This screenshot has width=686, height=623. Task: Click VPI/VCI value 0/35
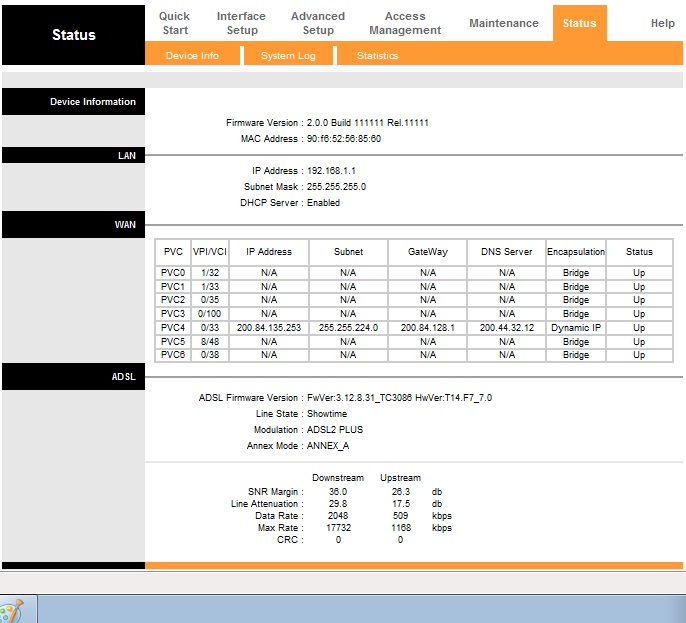(x=210, y=300)
